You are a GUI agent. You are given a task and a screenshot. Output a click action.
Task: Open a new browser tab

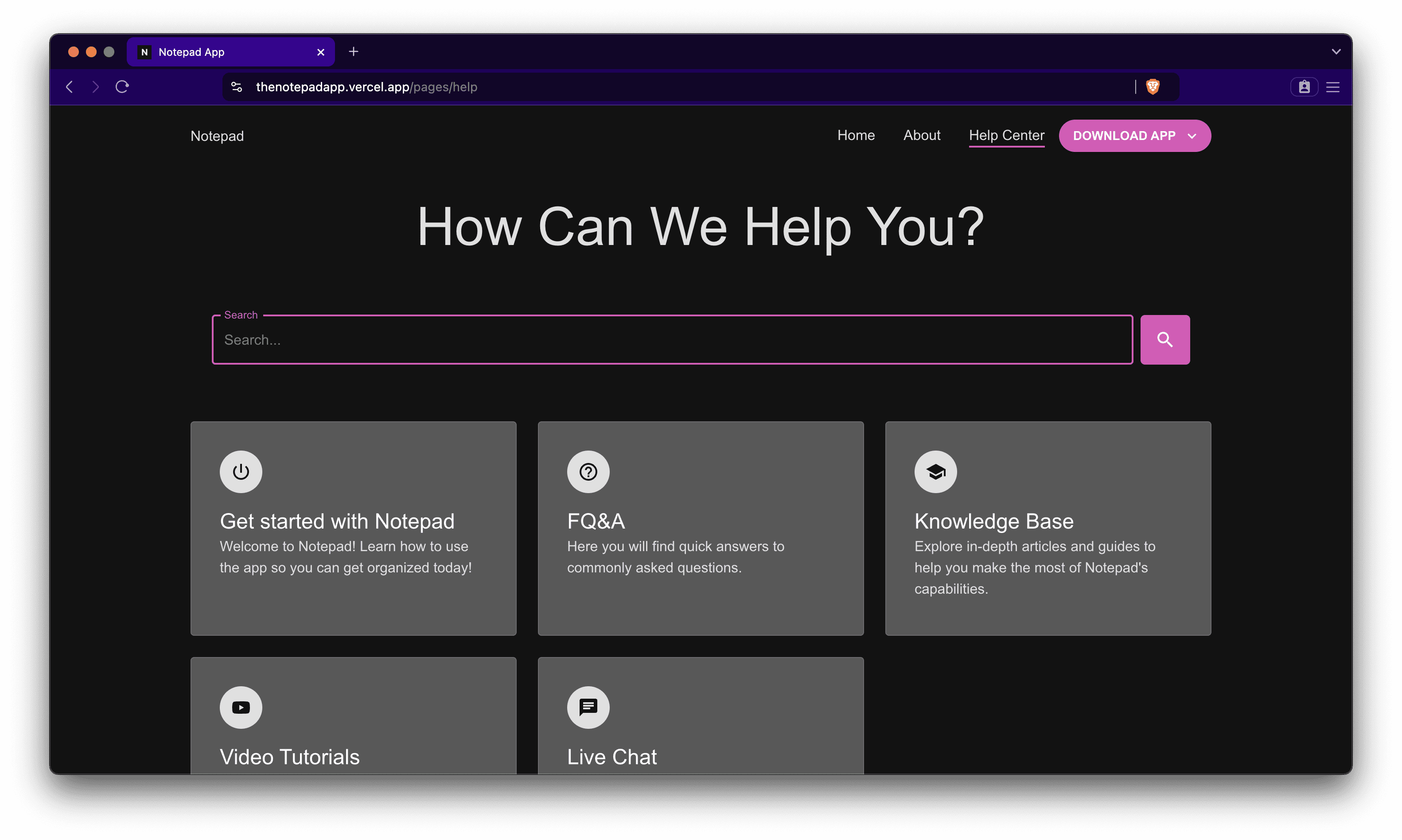[x=353, y=51]
